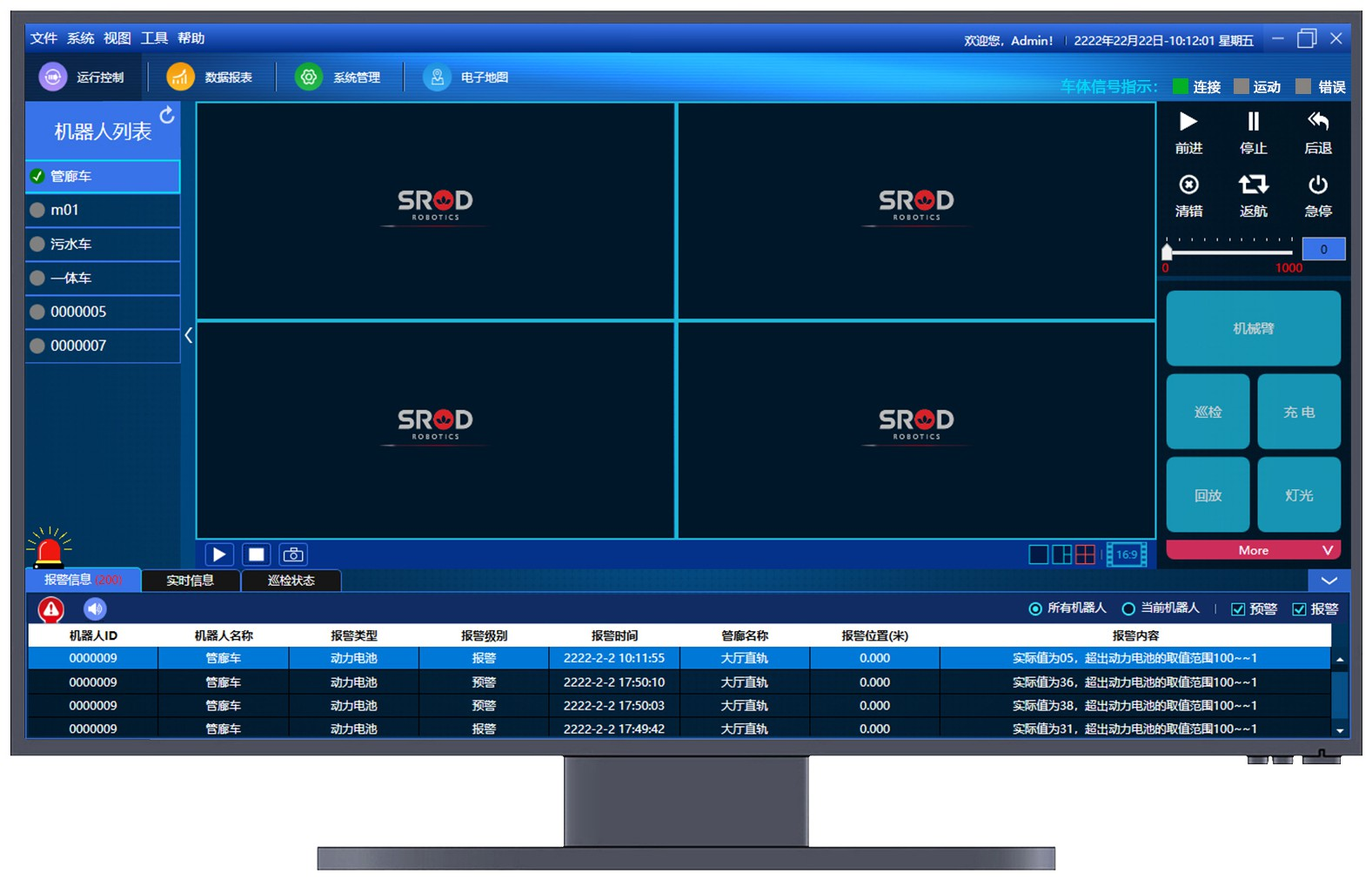Switch to single-view video layout
This screenshot has width=1372, height=880.
click(x=1038, y=554)
